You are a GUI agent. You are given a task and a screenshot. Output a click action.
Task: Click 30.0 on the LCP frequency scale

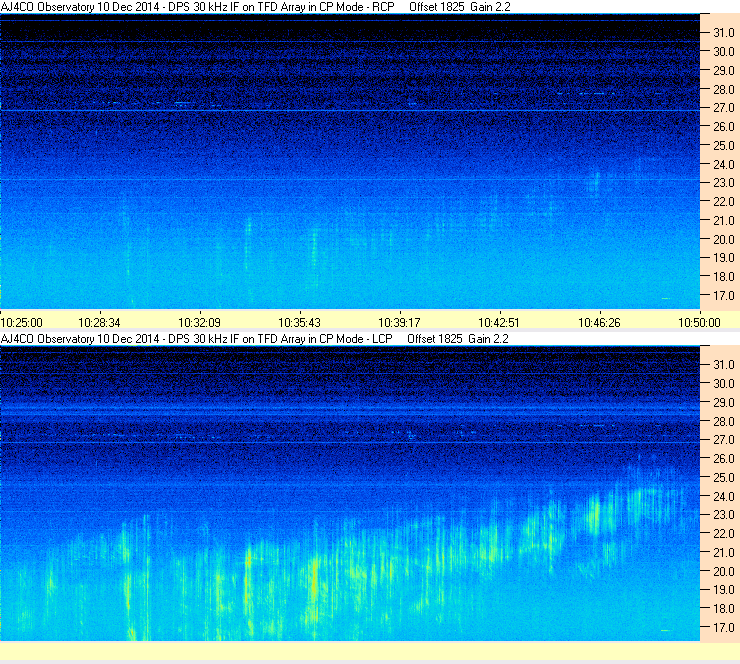coord(723,384)
